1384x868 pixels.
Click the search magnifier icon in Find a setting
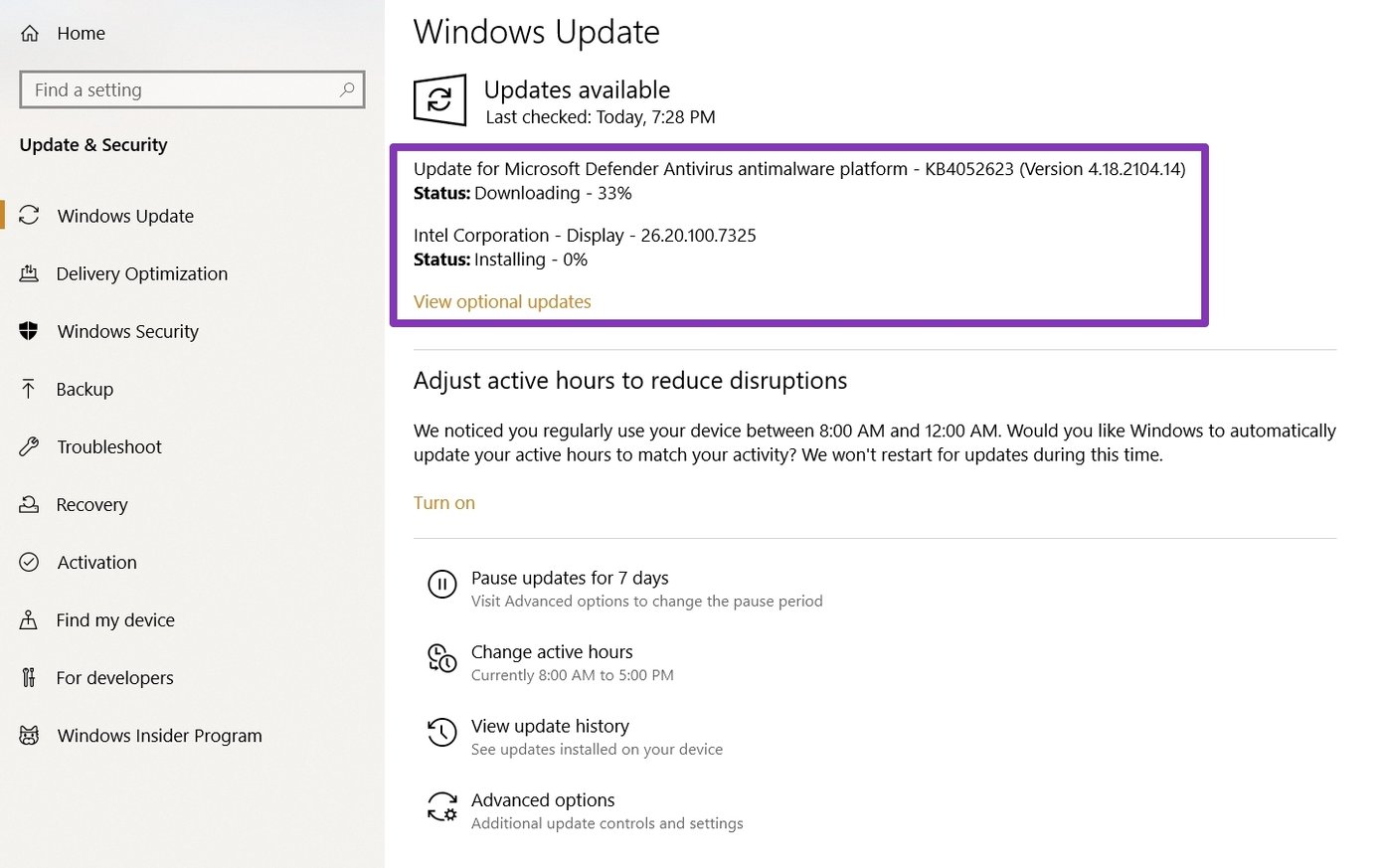pyautogui.click(x=347, y=89)
